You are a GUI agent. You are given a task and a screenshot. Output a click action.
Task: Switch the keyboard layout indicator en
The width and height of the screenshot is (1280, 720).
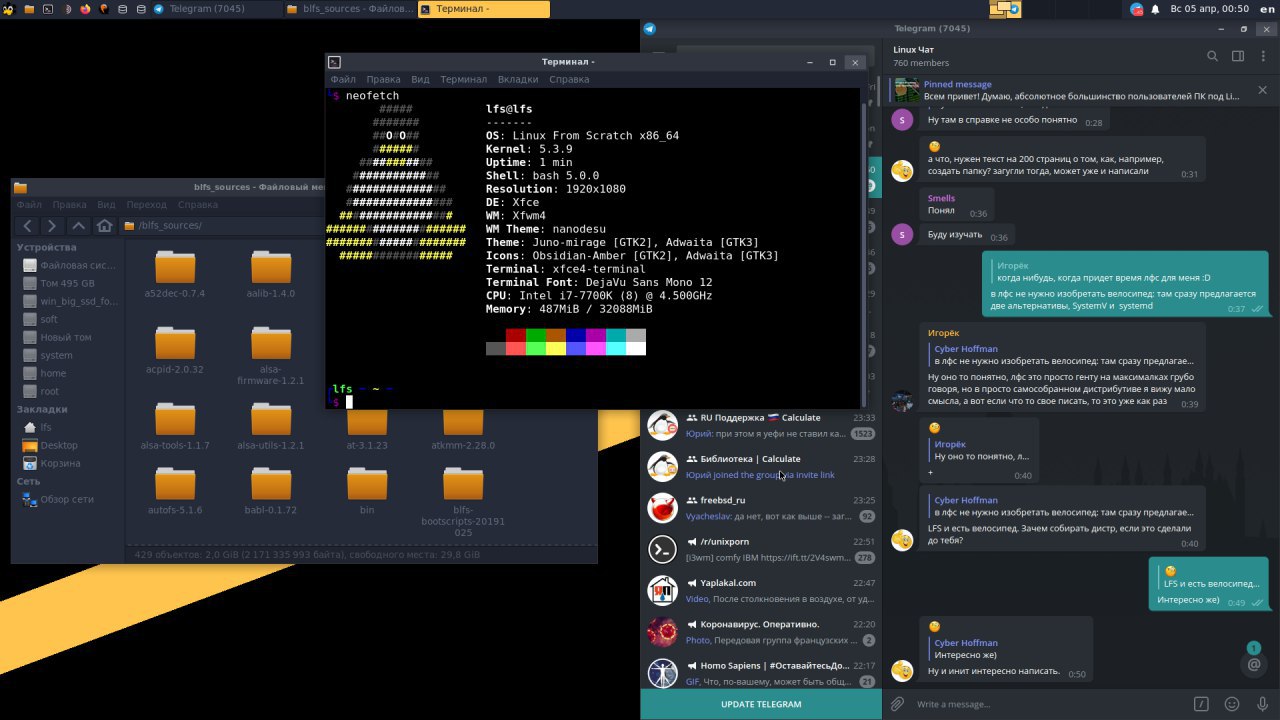(1266, 9)
